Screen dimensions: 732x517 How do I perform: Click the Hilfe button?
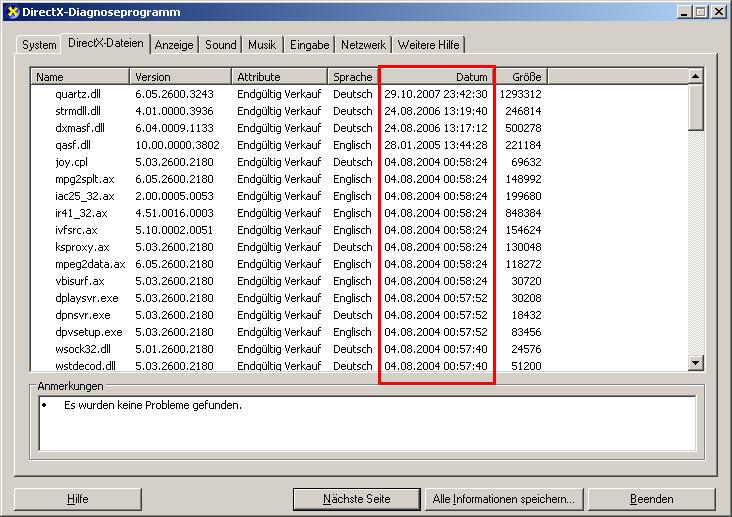[x=77, y=499]
